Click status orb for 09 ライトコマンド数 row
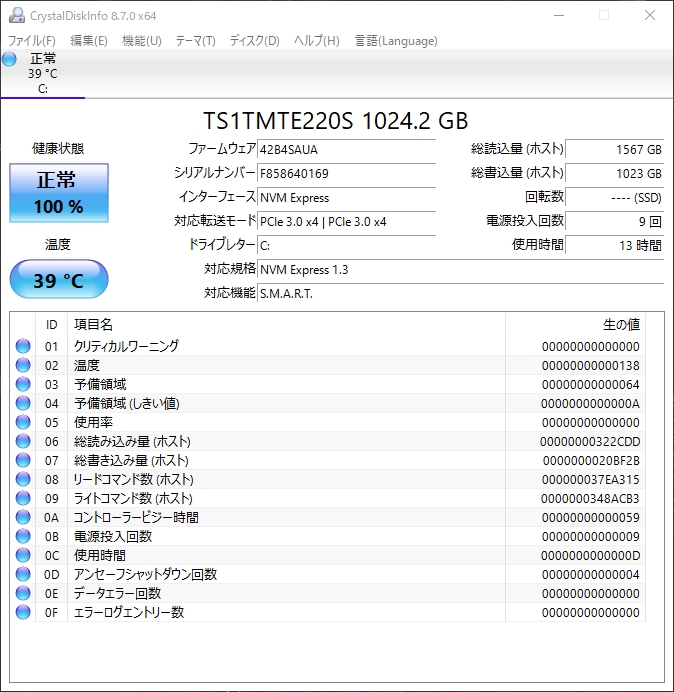Image resolution: width=674 pixels, height=692 pixels. tap(23, 498)
